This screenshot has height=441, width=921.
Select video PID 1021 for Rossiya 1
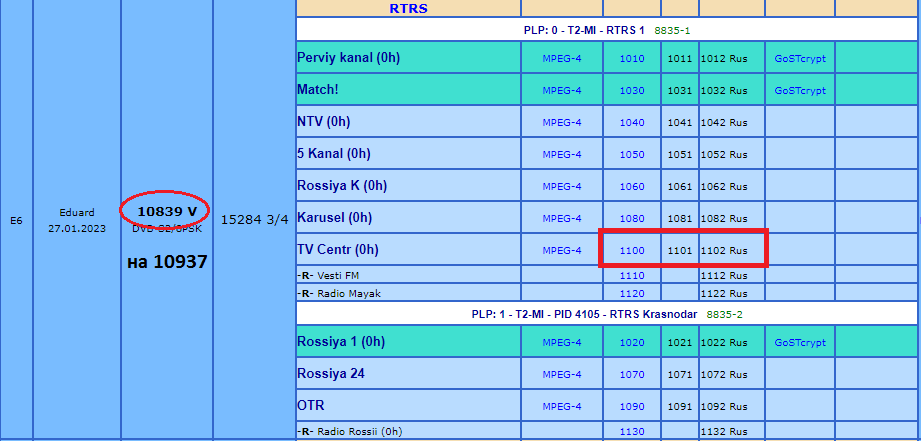[680, 343]
